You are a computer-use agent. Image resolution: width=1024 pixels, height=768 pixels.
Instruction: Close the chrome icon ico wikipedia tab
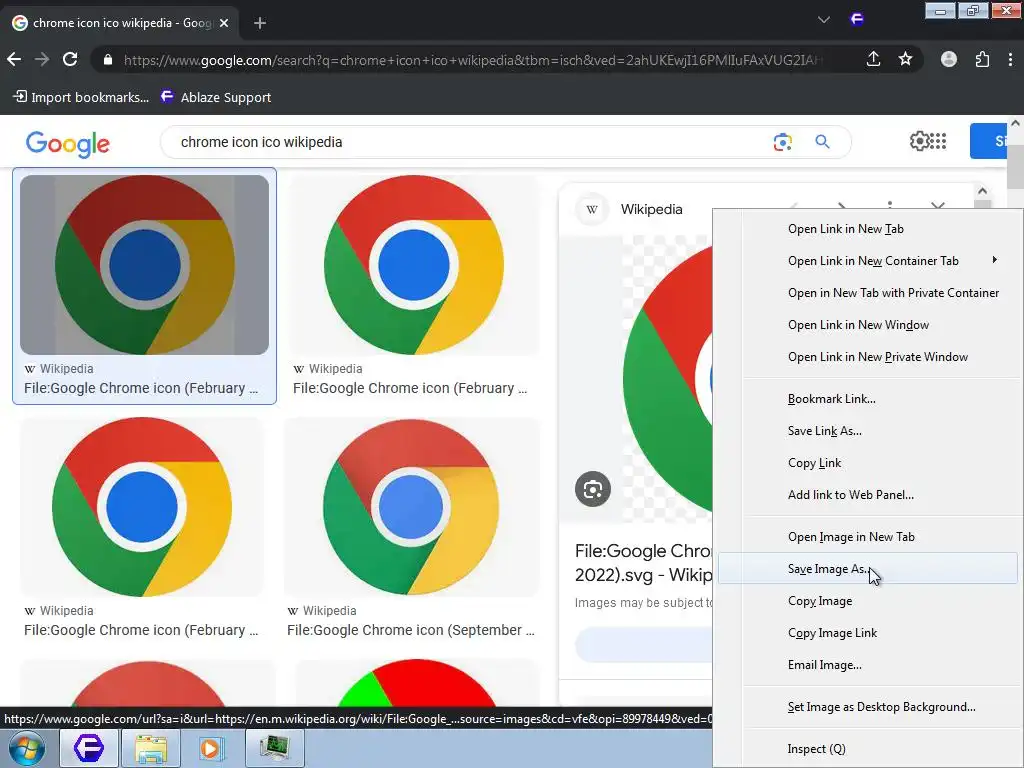click(x=224, y=23)
